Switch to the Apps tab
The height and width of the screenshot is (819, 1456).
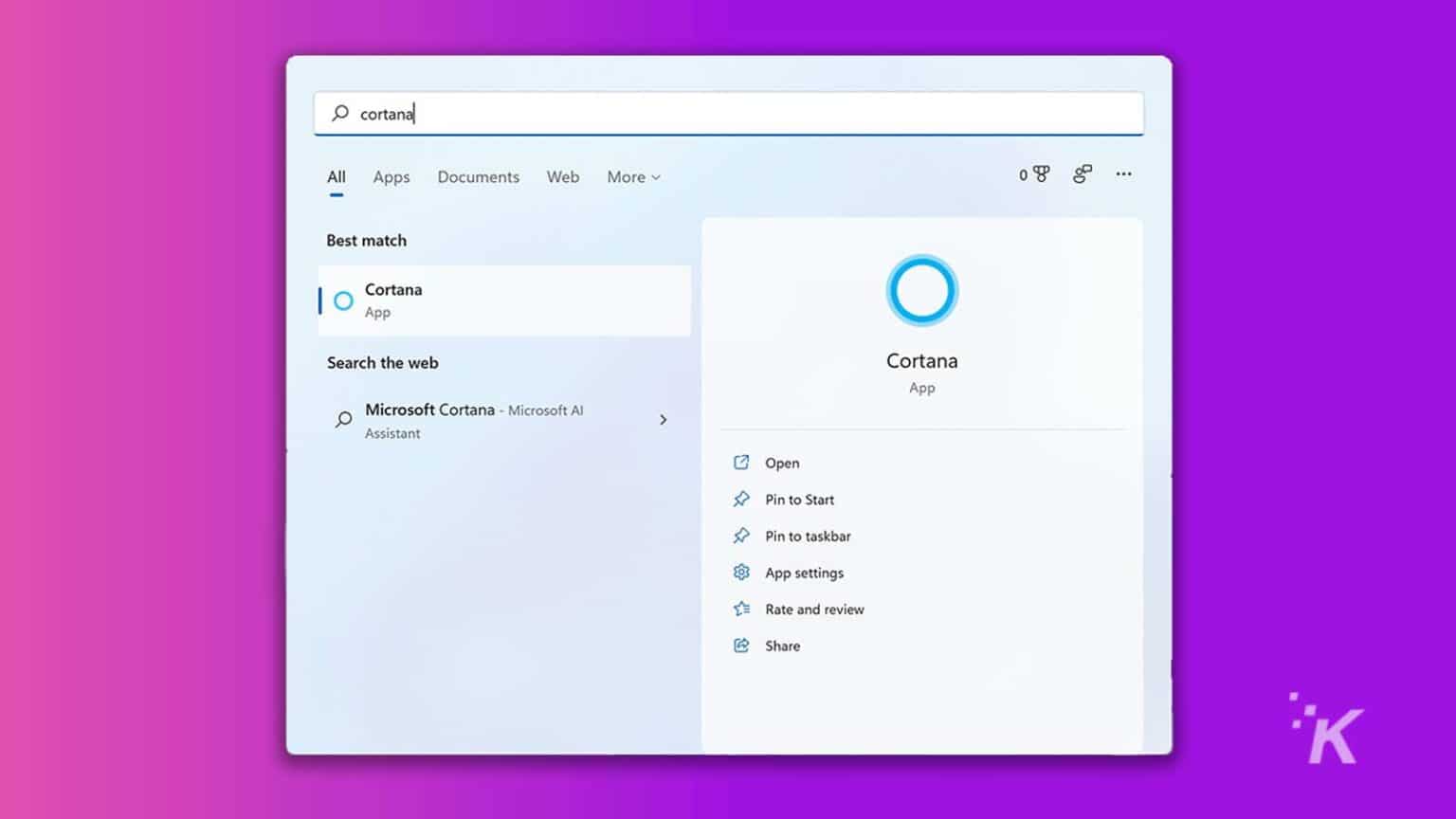pyautogui.click(x=391, y=177)
